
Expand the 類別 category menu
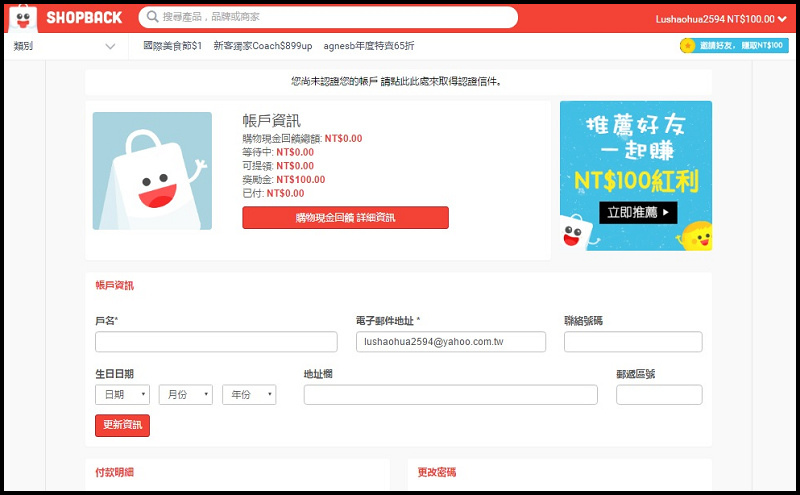pyautogui.click(x=64, y=46)
